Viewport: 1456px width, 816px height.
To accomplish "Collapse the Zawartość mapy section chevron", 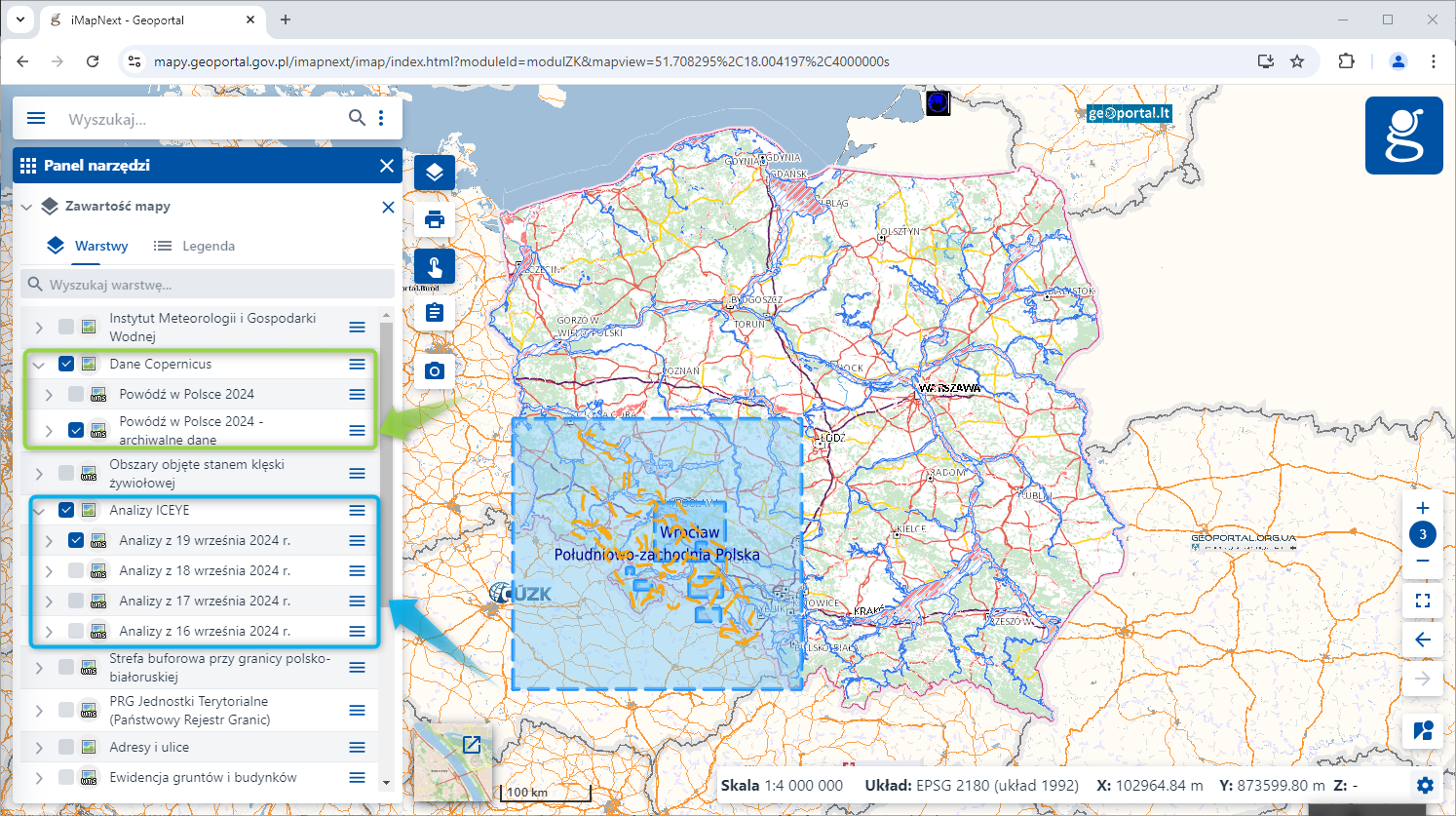I will pyautogui.click(x=26, y=207).
